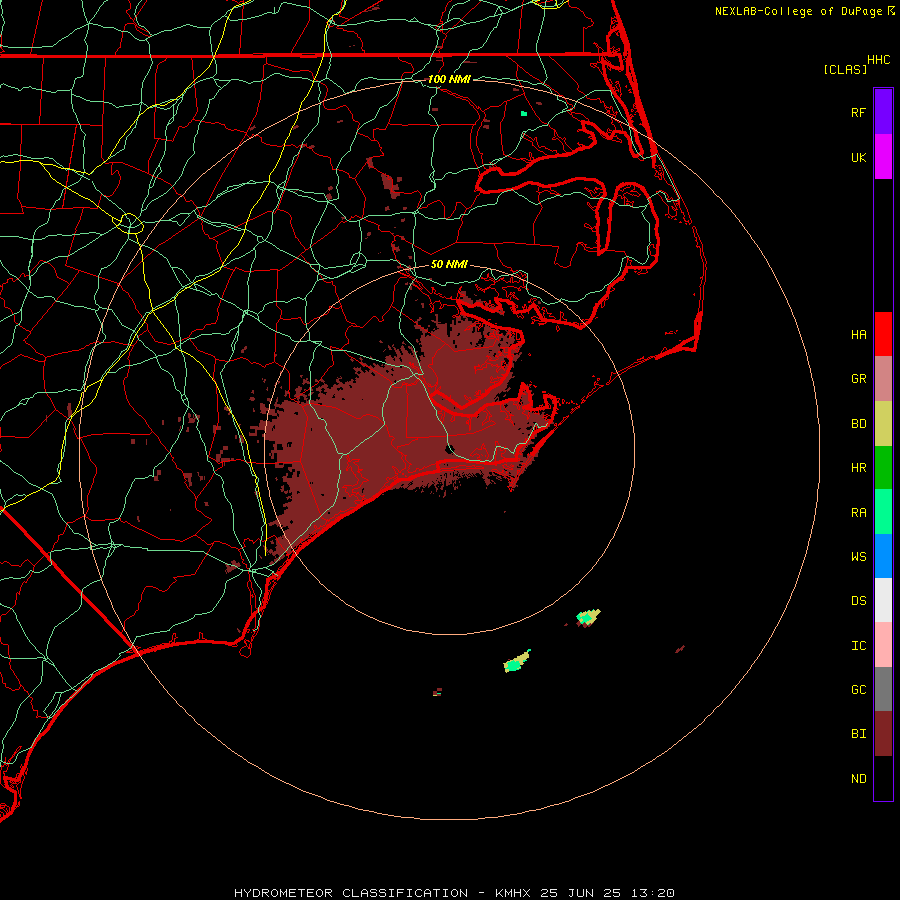The height and width of the screenshot is (900, 900).
Task: Click the UK legend label
Action: 858,157
